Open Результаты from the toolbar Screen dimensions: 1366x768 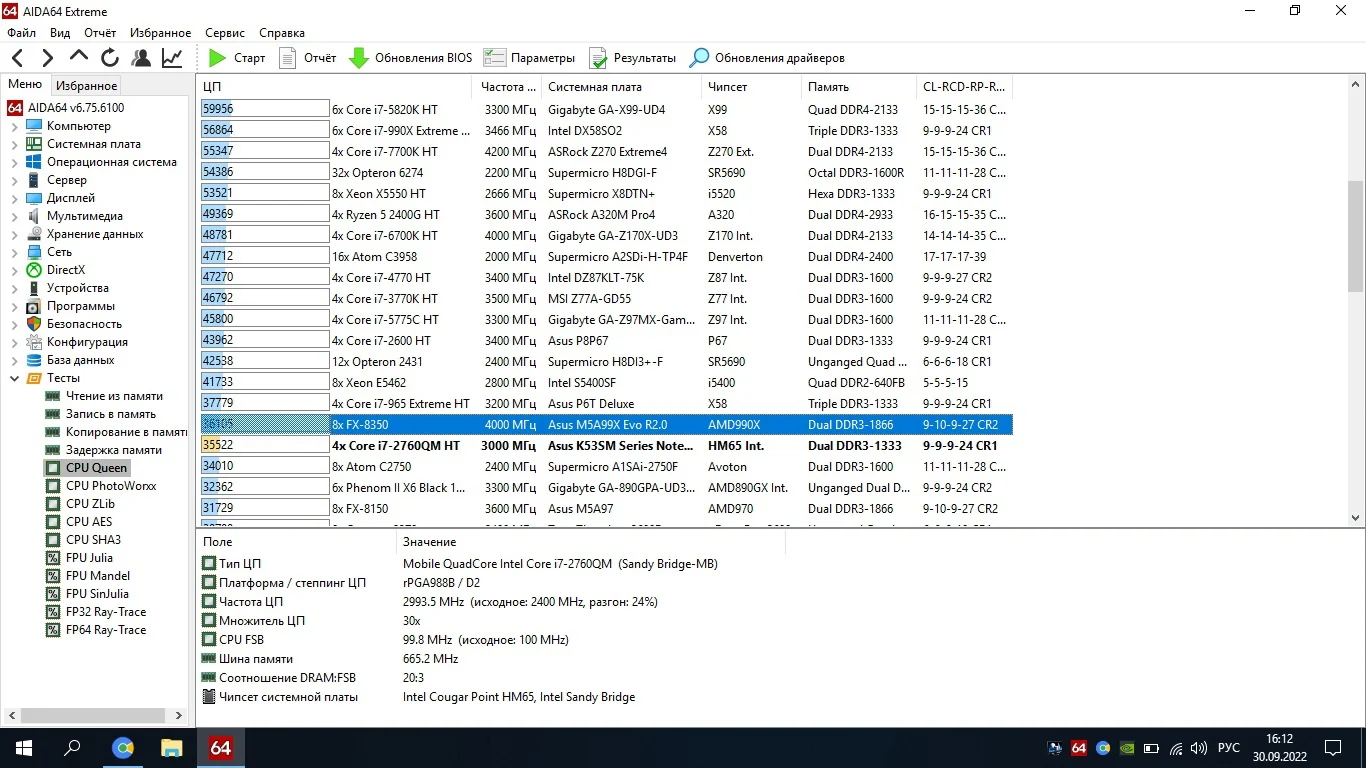[x=632, y=58]
